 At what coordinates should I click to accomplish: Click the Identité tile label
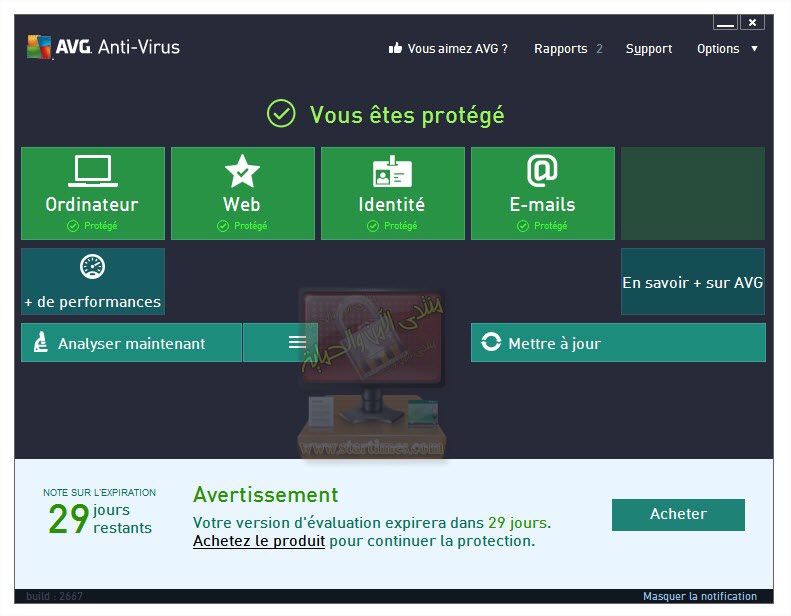coord(391,204)
